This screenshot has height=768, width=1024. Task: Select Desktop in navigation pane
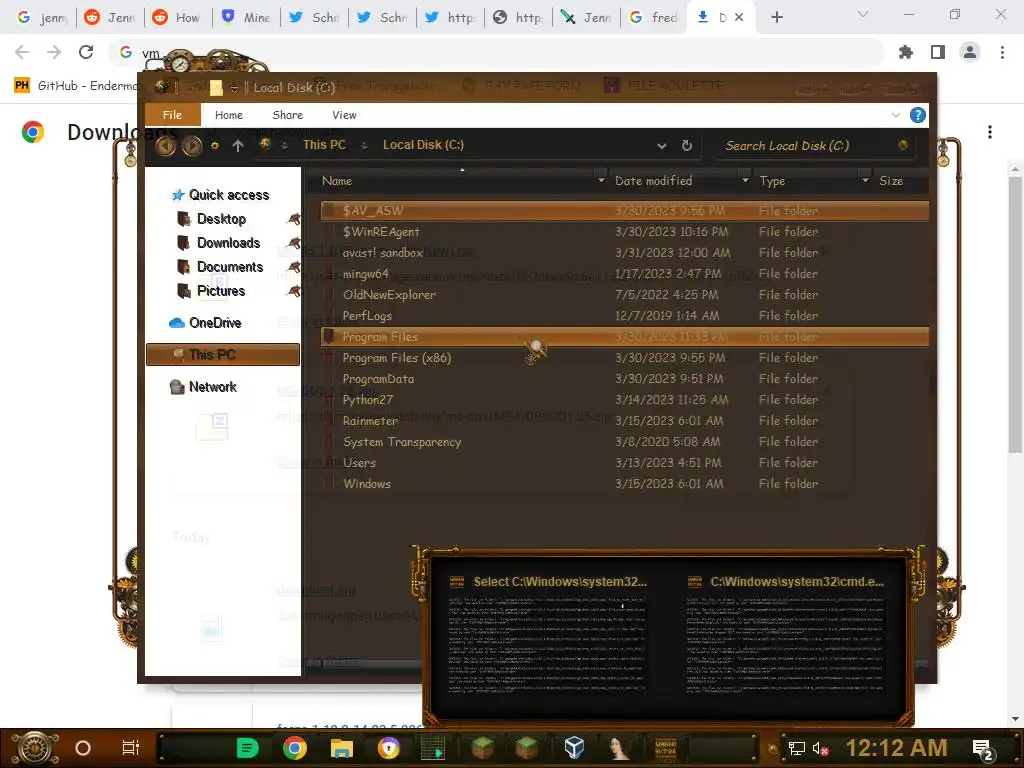click(221, 219)
